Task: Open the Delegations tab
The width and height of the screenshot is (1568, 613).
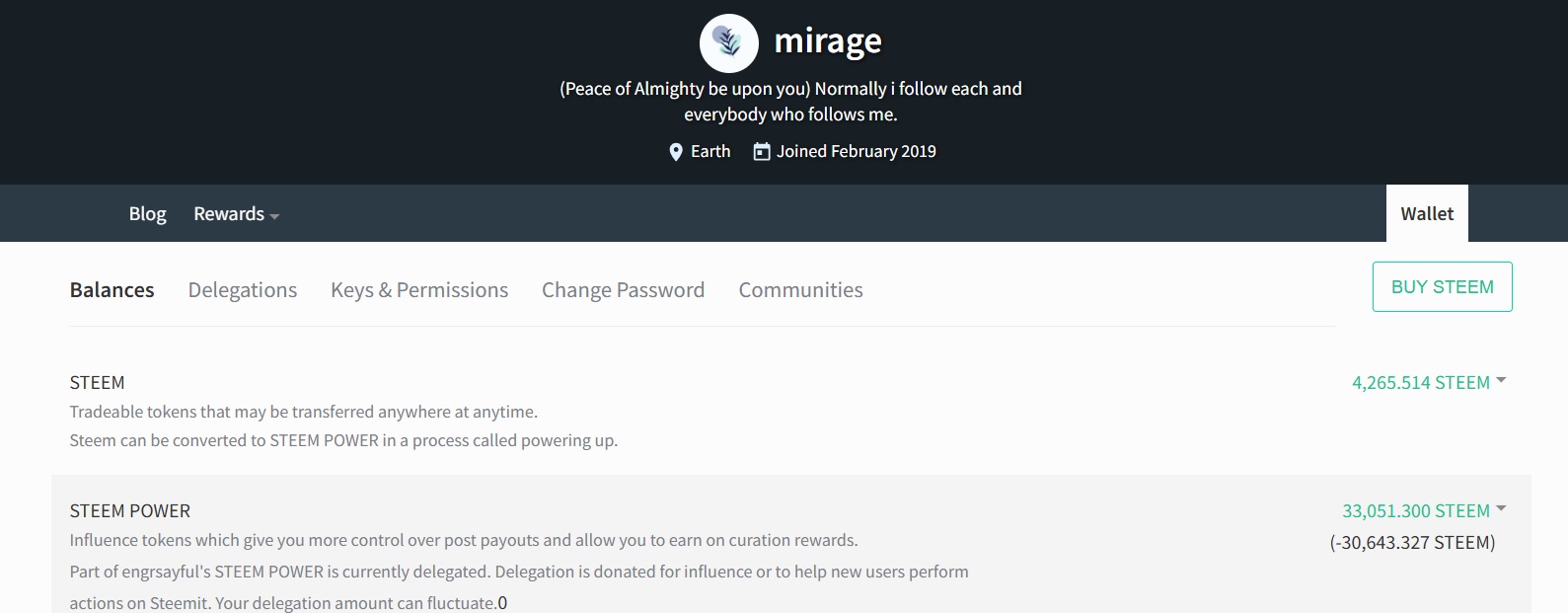Action: [243, 290]
